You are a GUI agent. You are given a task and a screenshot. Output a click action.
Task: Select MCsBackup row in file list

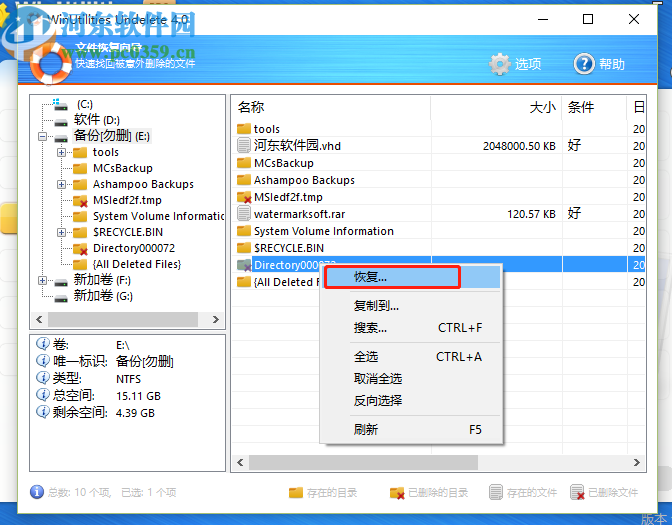(438, 163)
